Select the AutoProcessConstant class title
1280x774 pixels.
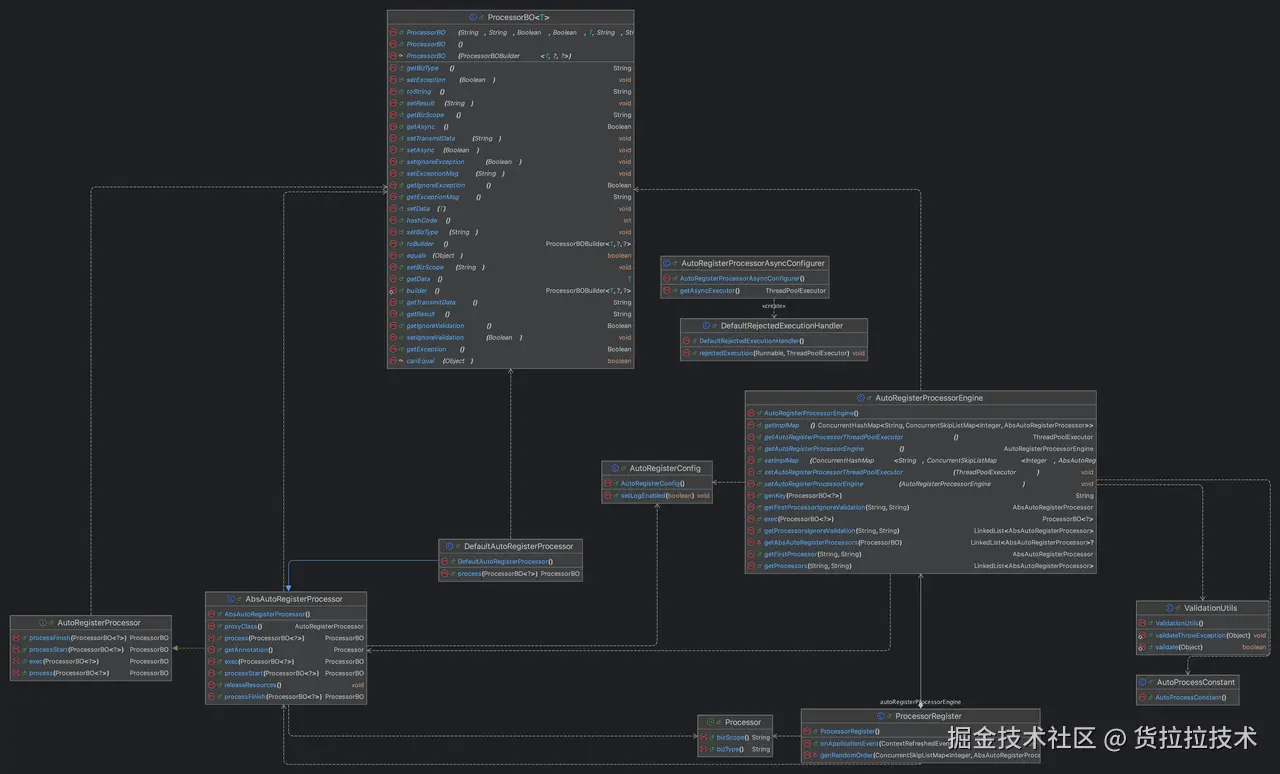point(1195,682)
